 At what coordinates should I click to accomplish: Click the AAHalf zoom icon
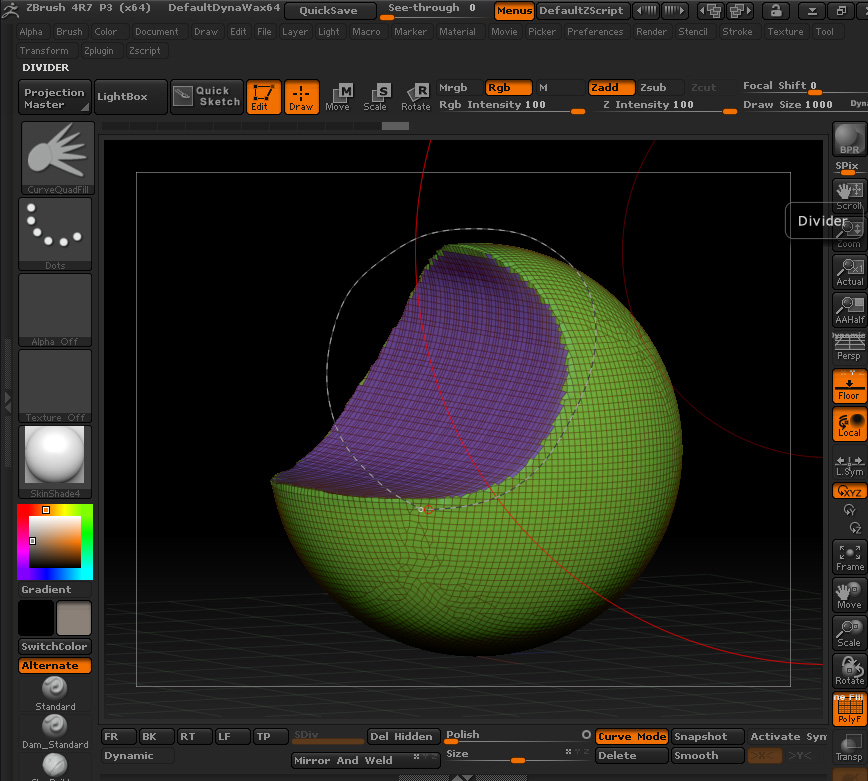(x=849, y=310)
